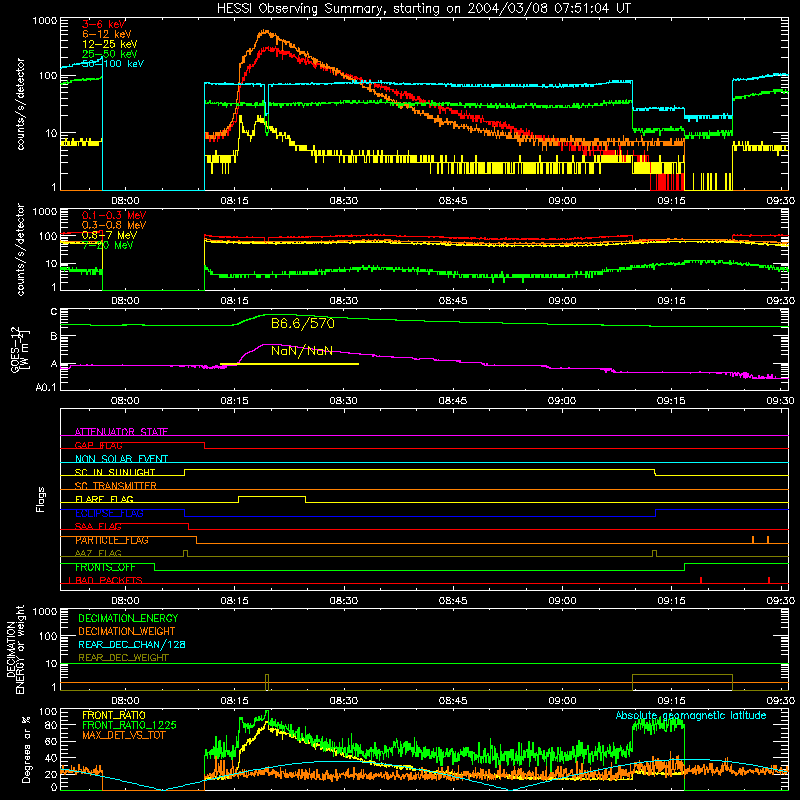800x800 pixels.
Task: Click the raised REAR_DEC_WEIGHT step near 09:15
Action: (x=682, y=675)
